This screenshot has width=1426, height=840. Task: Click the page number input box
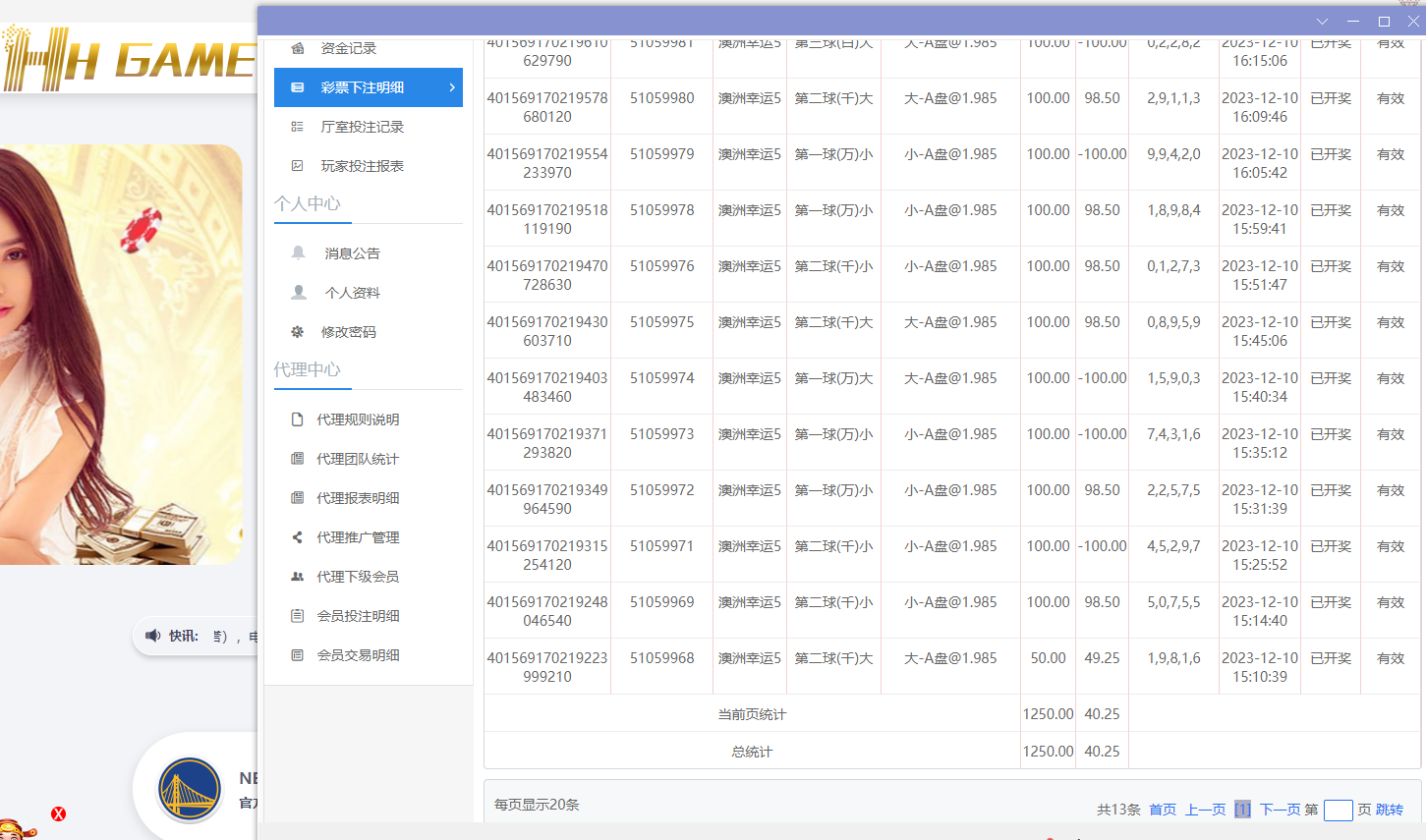(1339, 811)
